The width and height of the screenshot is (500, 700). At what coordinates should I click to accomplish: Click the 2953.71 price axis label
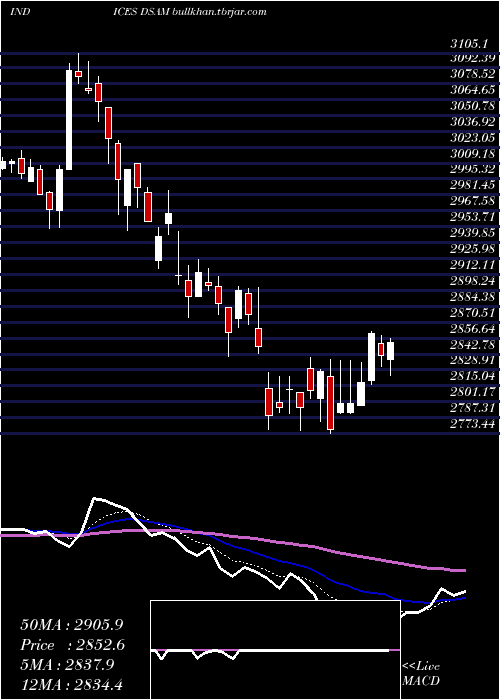pyautogui.click(x=473, y=217)
